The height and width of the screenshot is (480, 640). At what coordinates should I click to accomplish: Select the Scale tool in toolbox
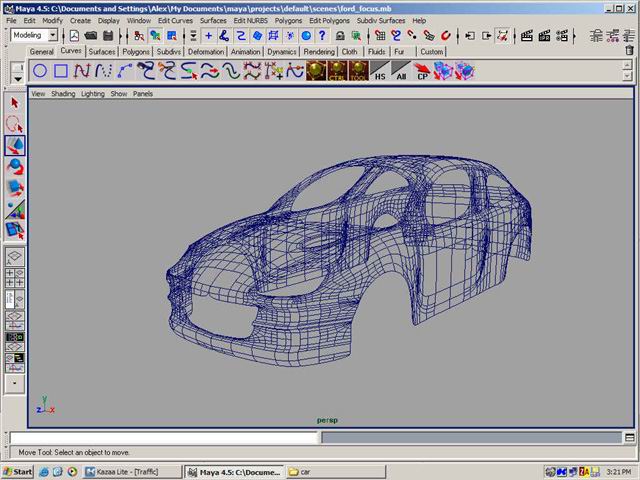coord(15,188)
